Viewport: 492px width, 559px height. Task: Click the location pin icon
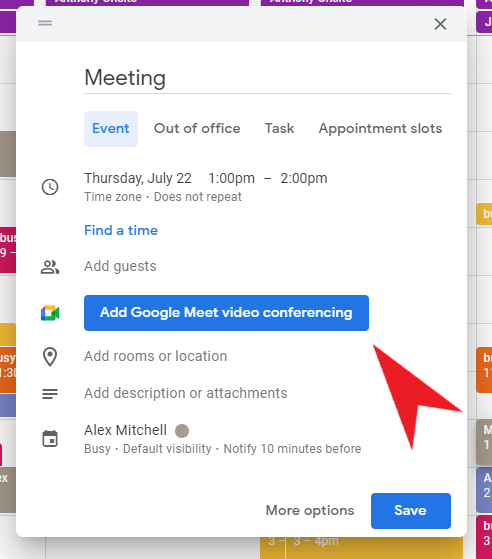50,357
